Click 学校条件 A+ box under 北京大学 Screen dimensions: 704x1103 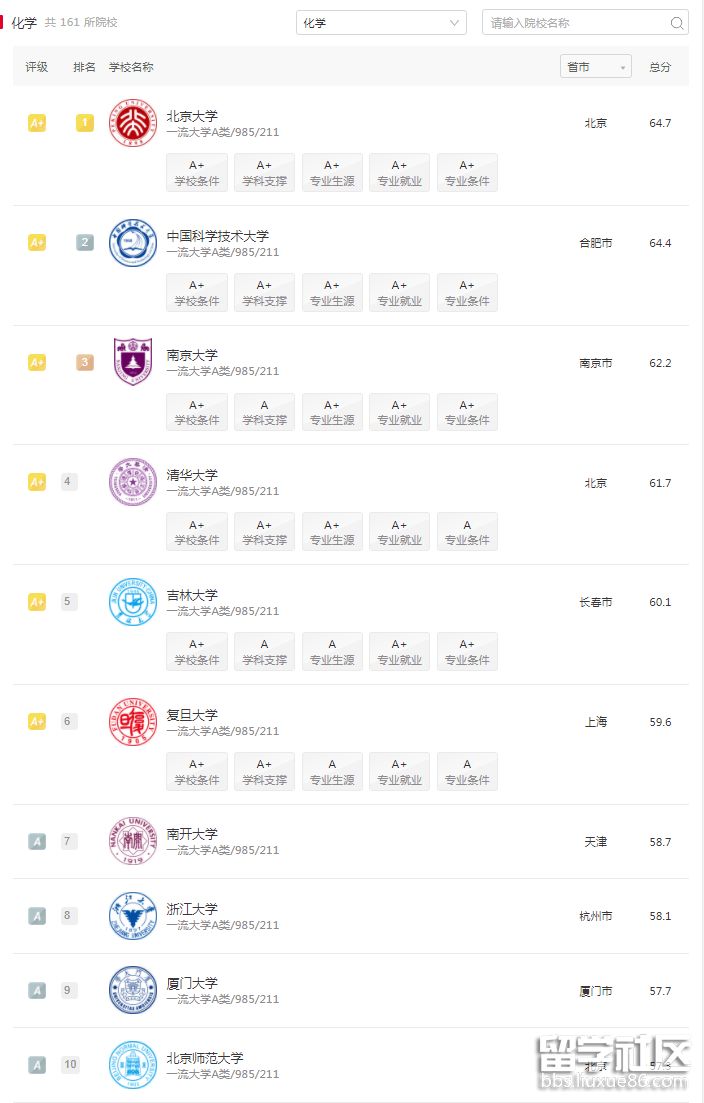197,173
